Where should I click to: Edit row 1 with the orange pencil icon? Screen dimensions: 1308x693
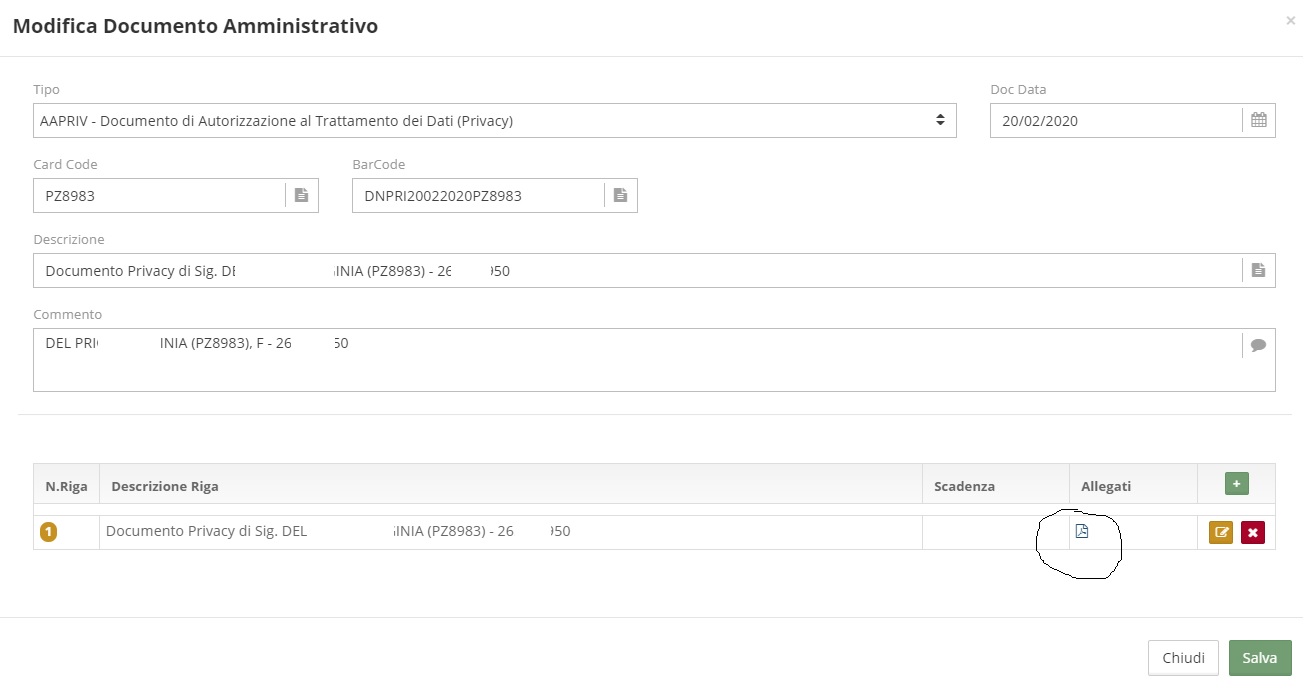(x=1221, y=532)
